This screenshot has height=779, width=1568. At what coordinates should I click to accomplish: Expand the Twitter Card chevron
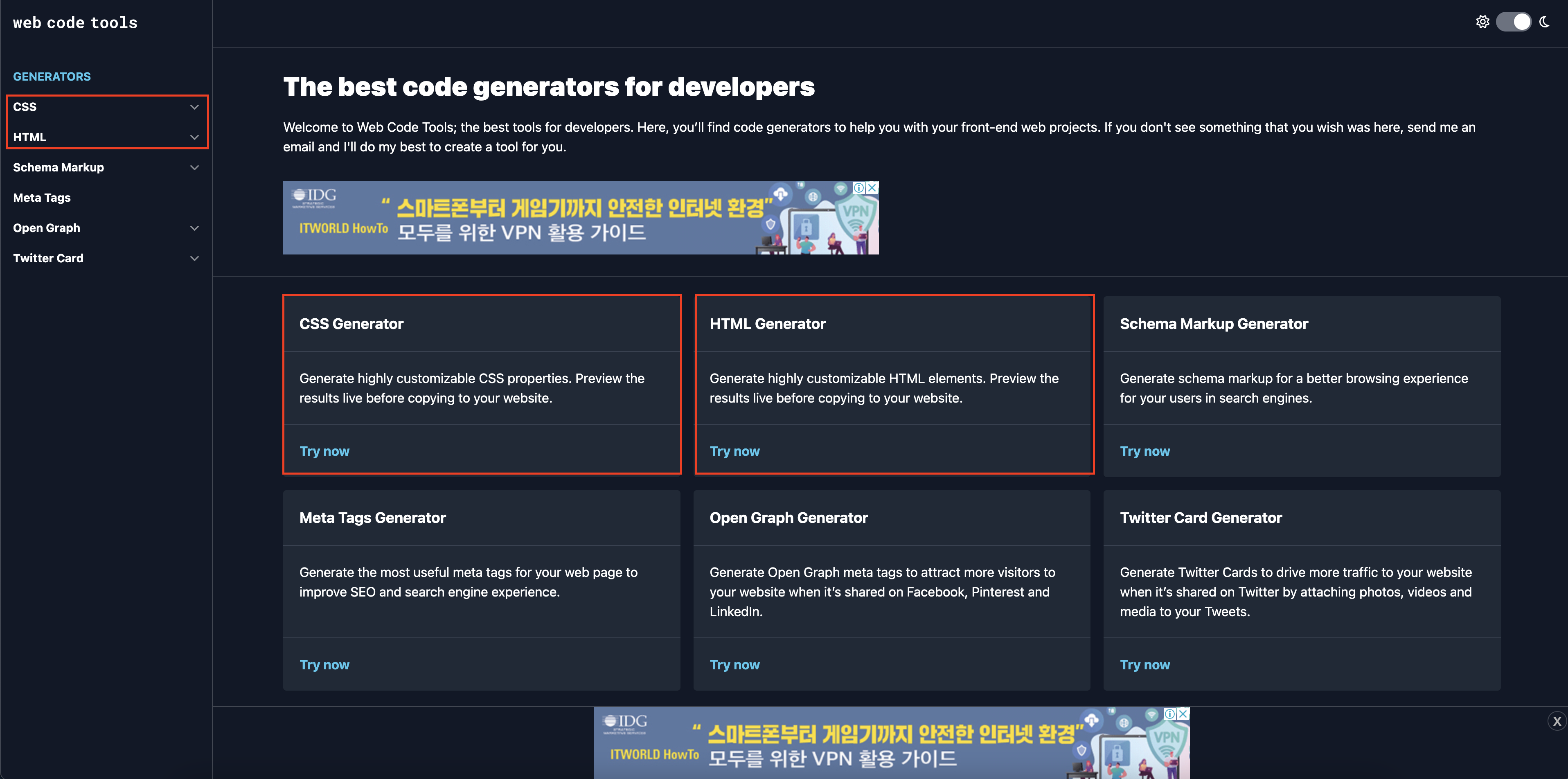tap(194, 259)
